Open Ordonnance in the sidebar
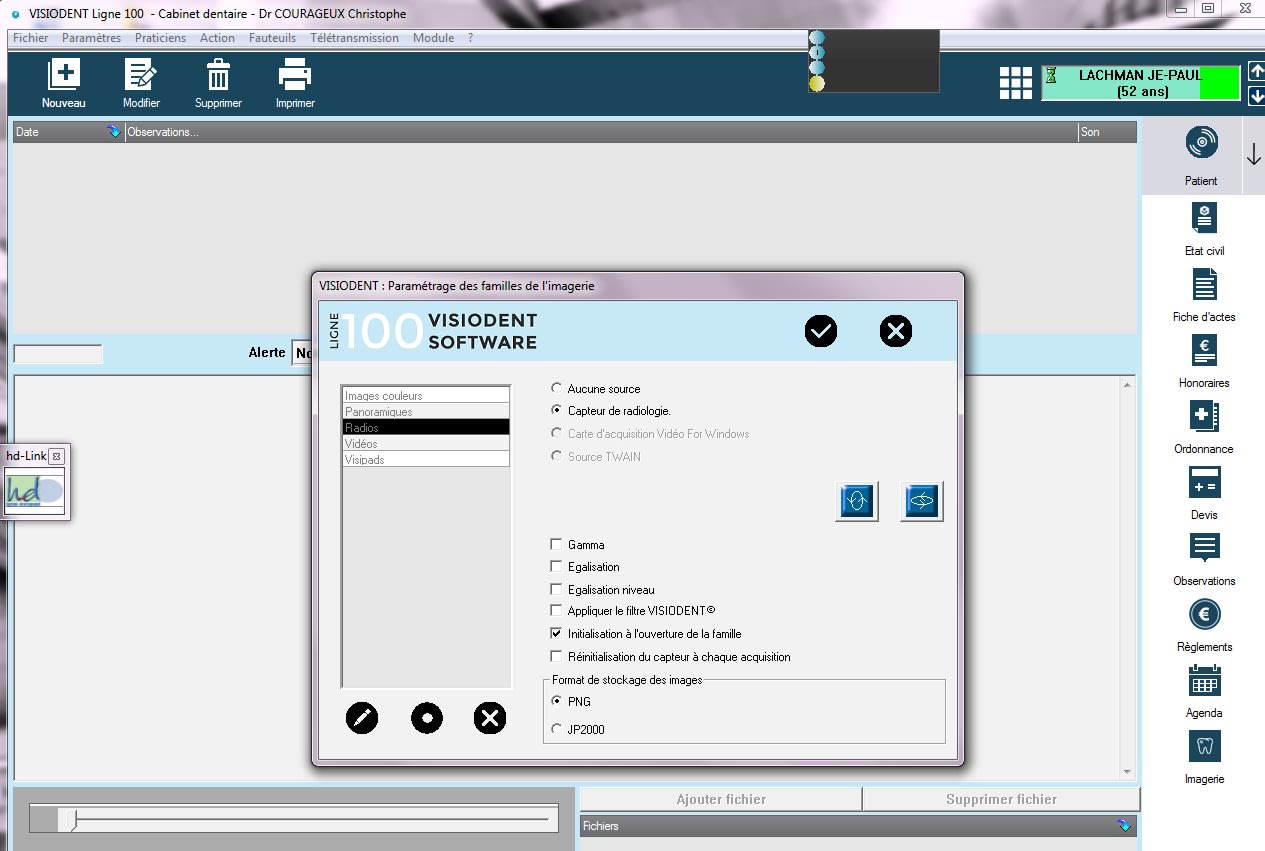The height and width of the screenshot is (851, 1265). [1204, 417]
